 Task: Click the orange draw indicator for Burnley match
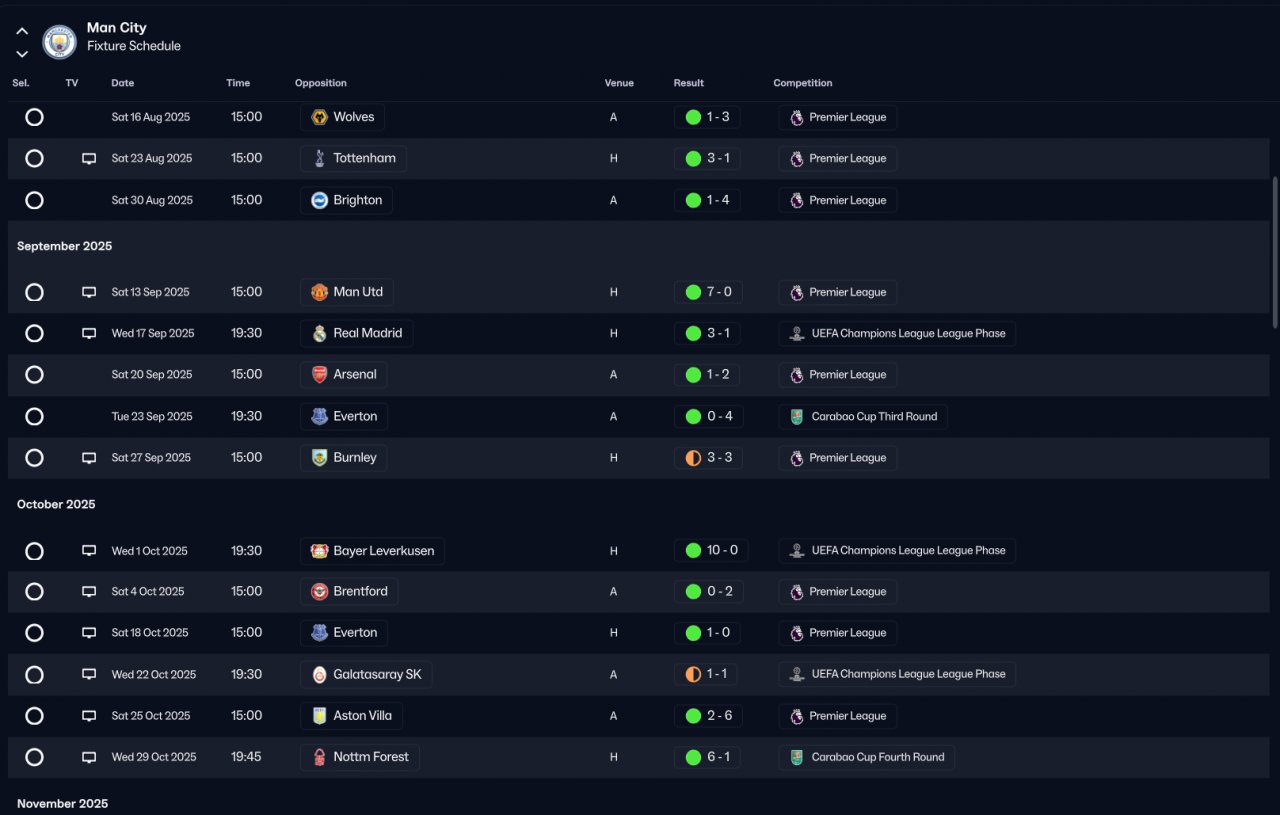pos(693,458)
